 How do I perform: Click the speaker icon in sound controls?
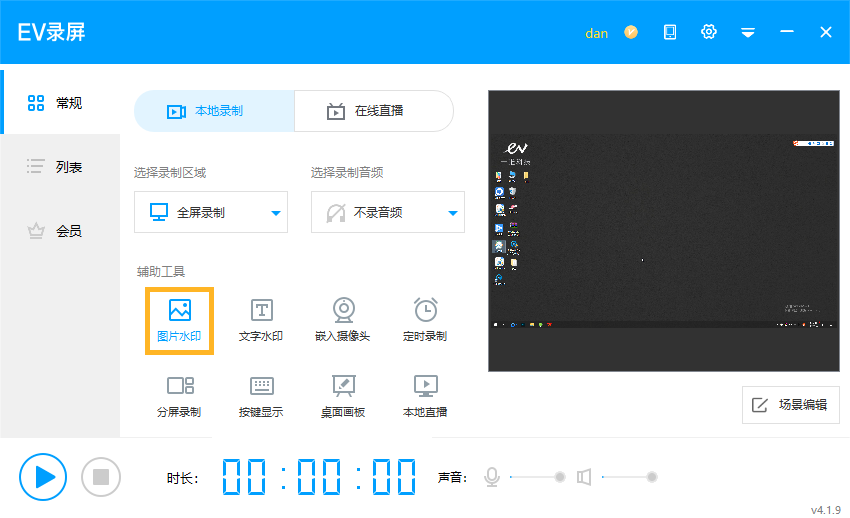point(584,477)
